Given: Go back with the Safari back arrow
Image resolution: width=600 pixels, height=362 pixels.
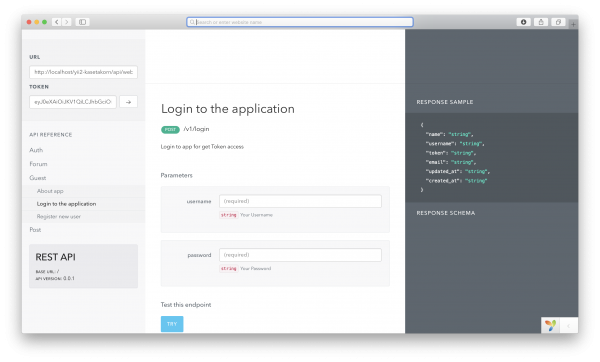Looking at the screenshot, I should click(x=57, y=22).
